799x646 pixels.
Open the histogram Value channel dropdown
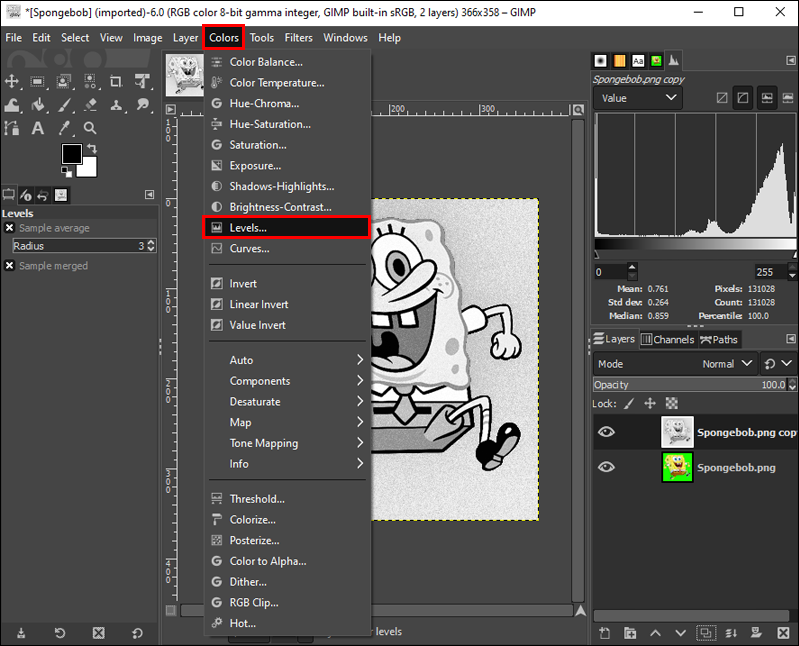click(x=638, y=98)
